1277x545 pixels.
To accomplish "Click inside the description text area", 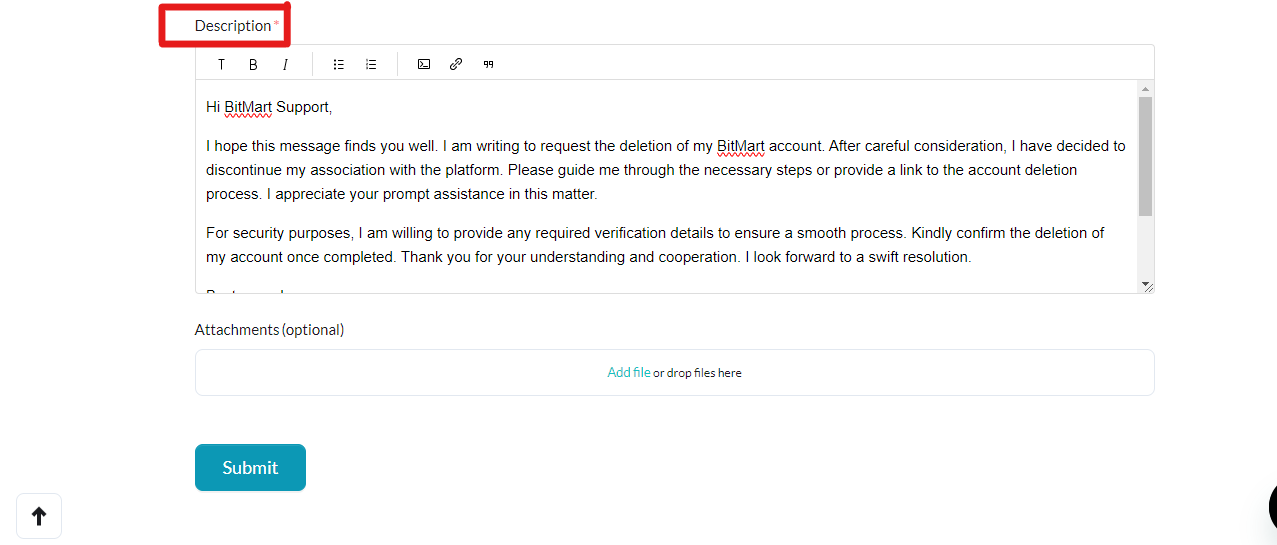I will coord(667,187).
